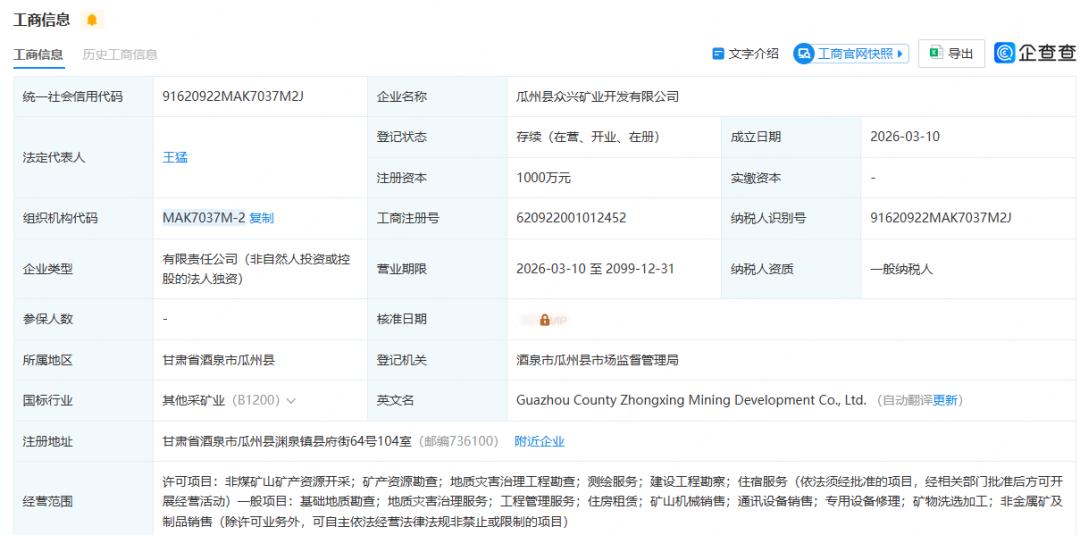
Task: Click establishment date 2026-03-10
Action: 904,136
